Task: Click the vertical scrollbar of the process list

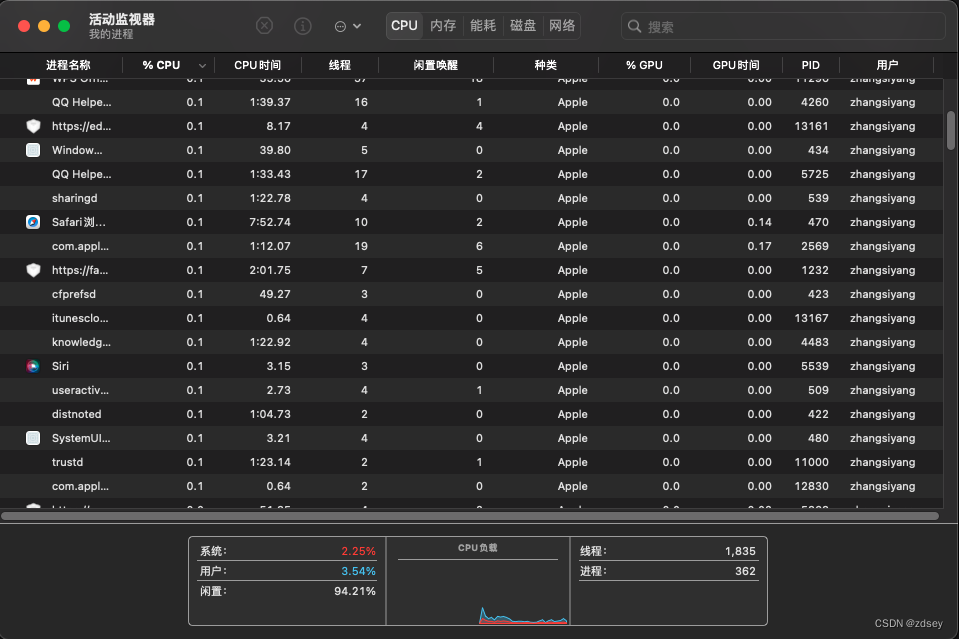Action: 949,130
